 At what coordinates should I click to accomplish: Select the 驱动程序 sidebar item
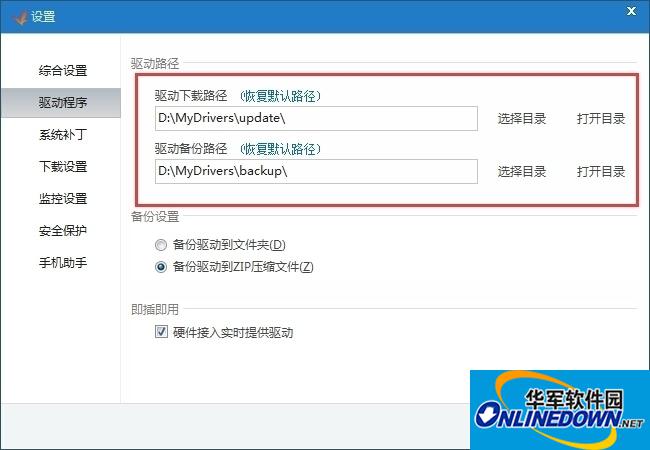[61, 102]
